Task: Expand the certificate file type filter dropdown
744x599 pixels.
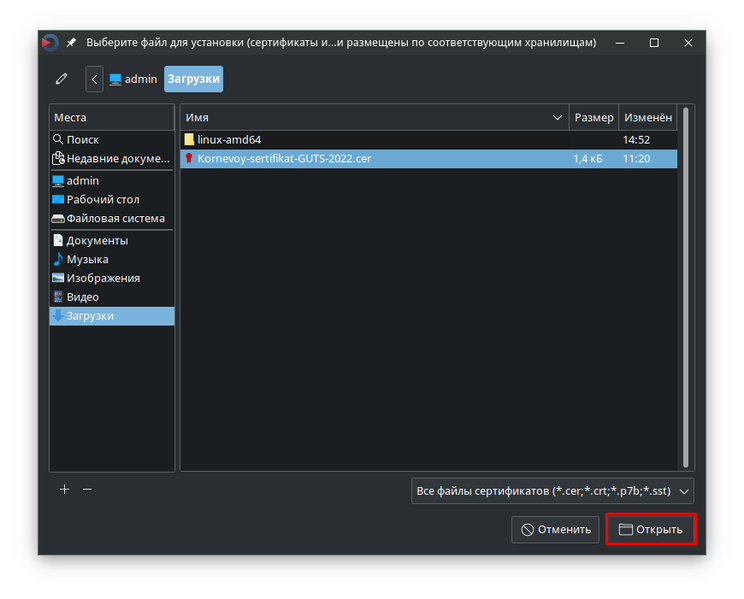Action: pos(552,491)
